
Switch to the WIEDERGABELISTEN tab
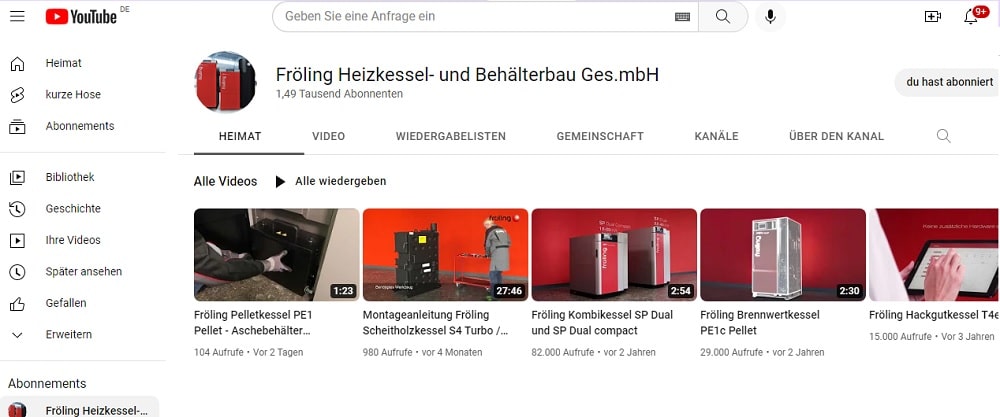(451, 136)
